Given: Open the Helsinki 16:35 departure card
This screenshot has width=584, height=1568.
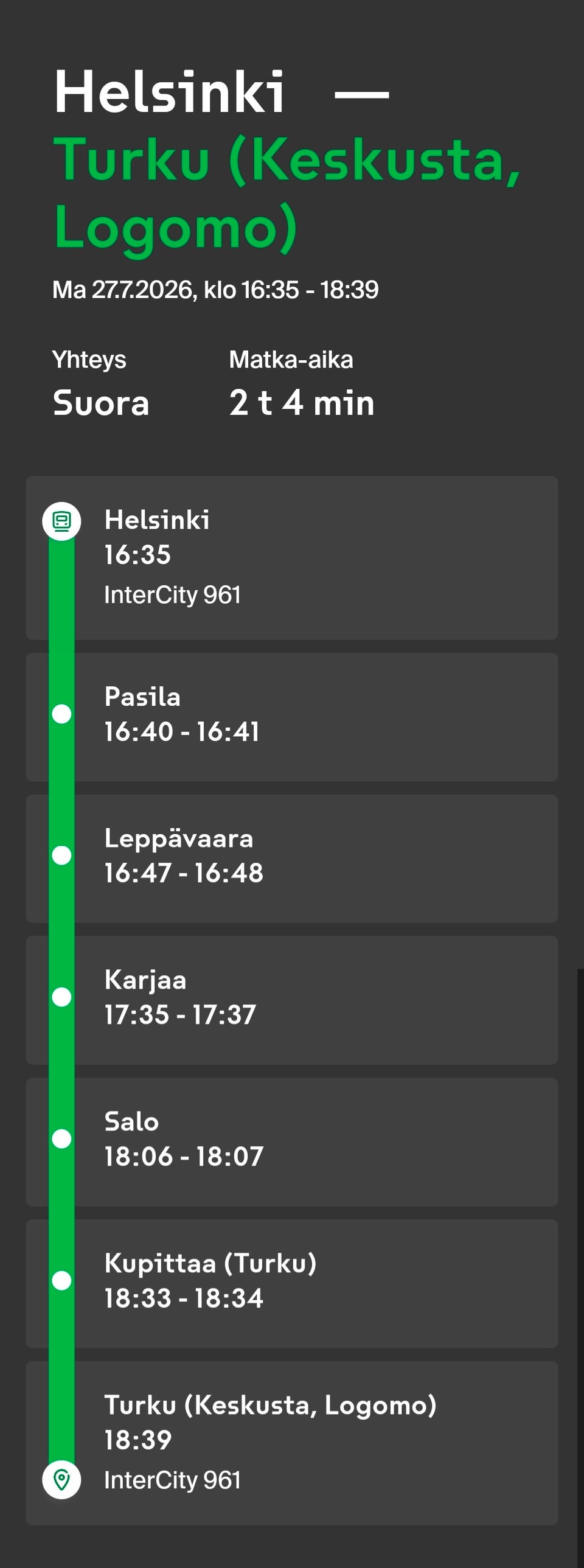Looking at the screenshot, I should point(292,557).
